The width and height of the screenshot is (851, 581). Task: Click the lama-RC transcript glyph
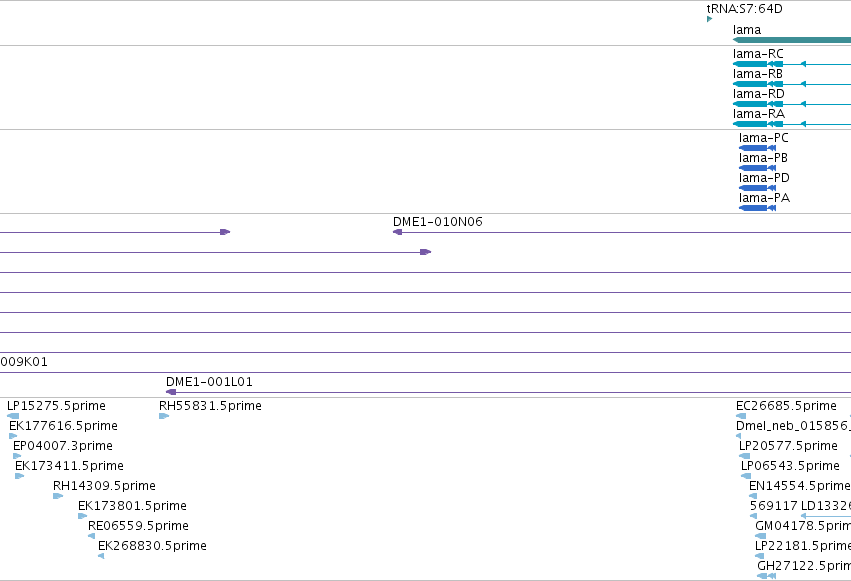click(792, 64)
